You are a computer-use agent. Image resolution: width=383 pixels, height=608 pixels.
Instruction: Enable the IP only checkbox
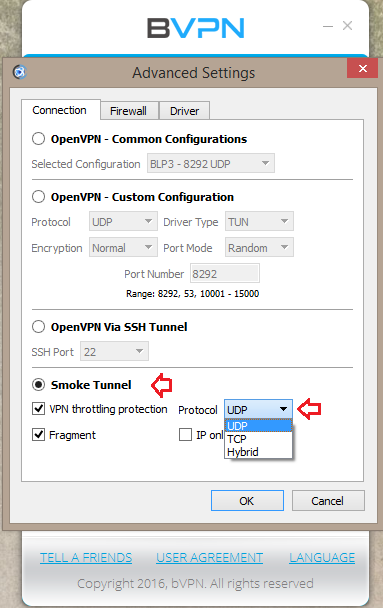185,435
